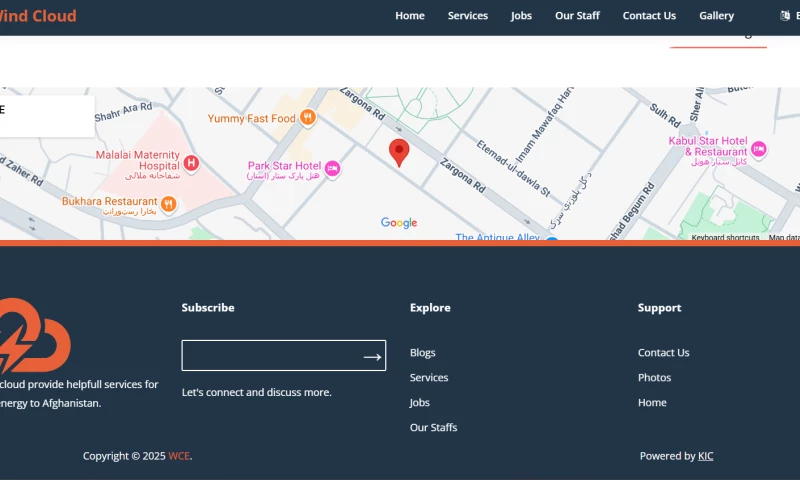Select the Malalai Maternity Hospital marker

point(191,163)
